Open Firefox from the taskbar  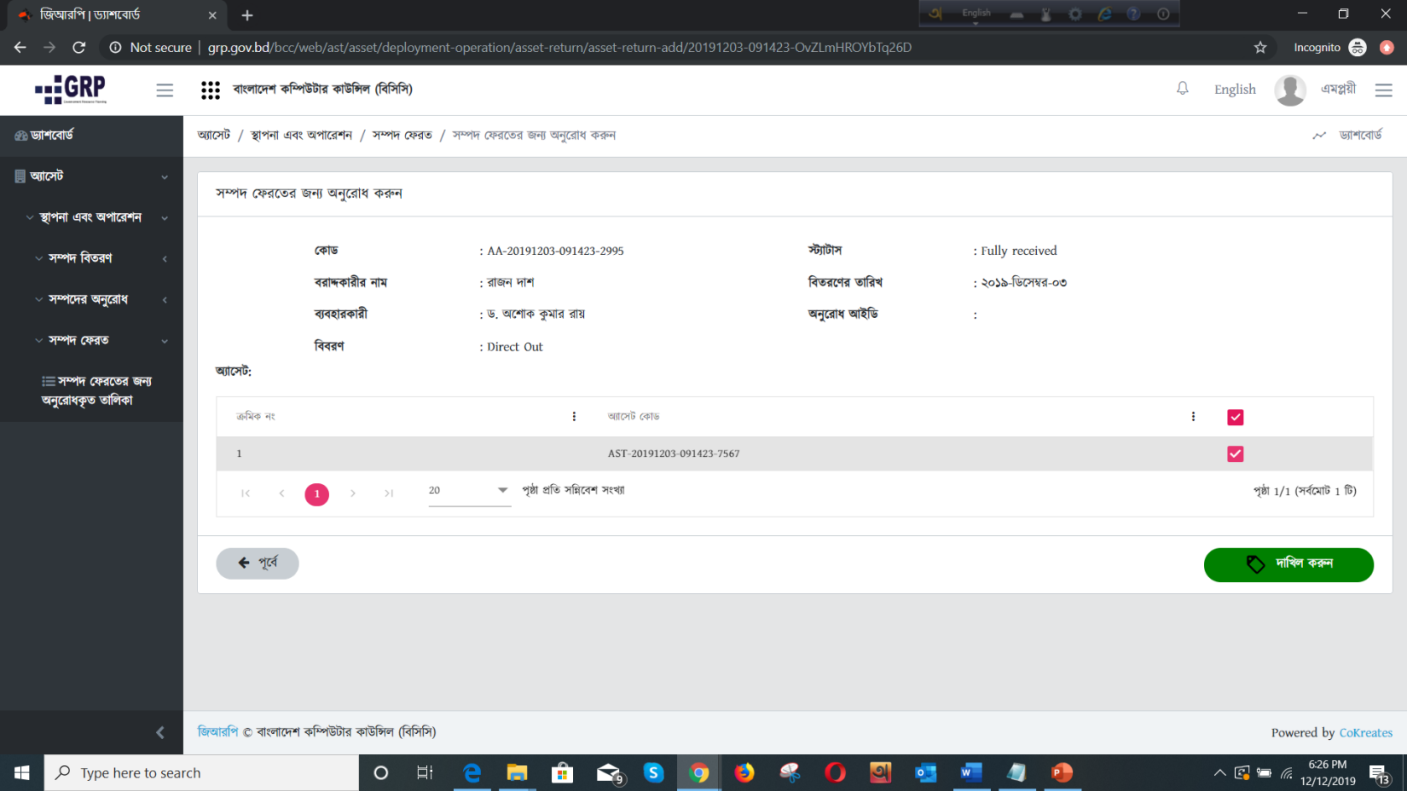tap(744, 773)
